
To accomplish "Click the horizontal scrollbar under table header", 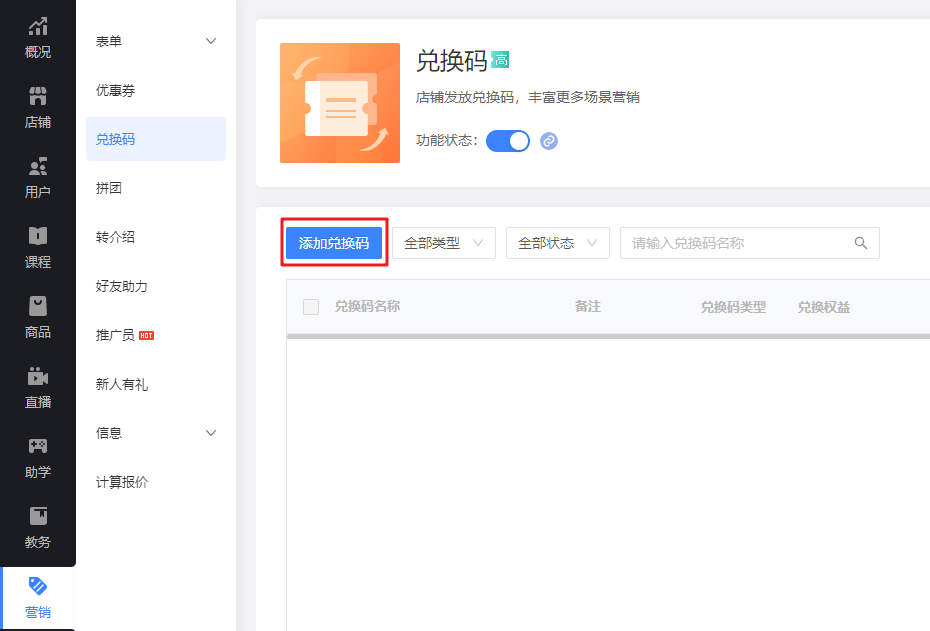I will [x=608, y=336].
